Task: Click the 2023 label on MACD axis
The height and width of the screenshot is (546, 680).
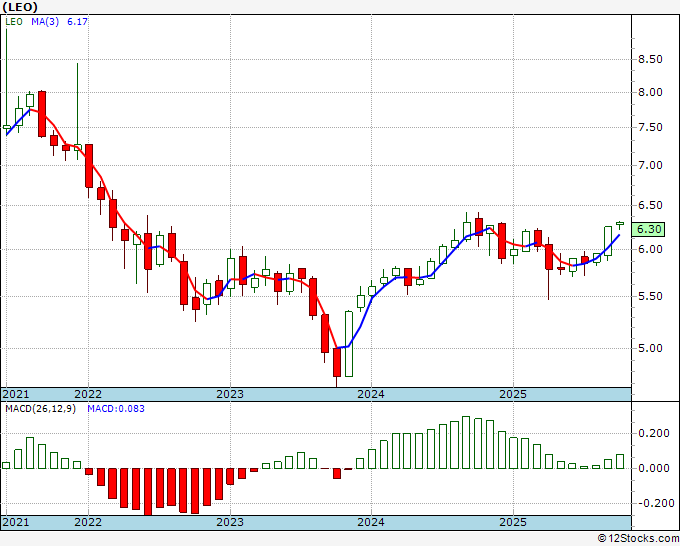Action: click(230, 522)
